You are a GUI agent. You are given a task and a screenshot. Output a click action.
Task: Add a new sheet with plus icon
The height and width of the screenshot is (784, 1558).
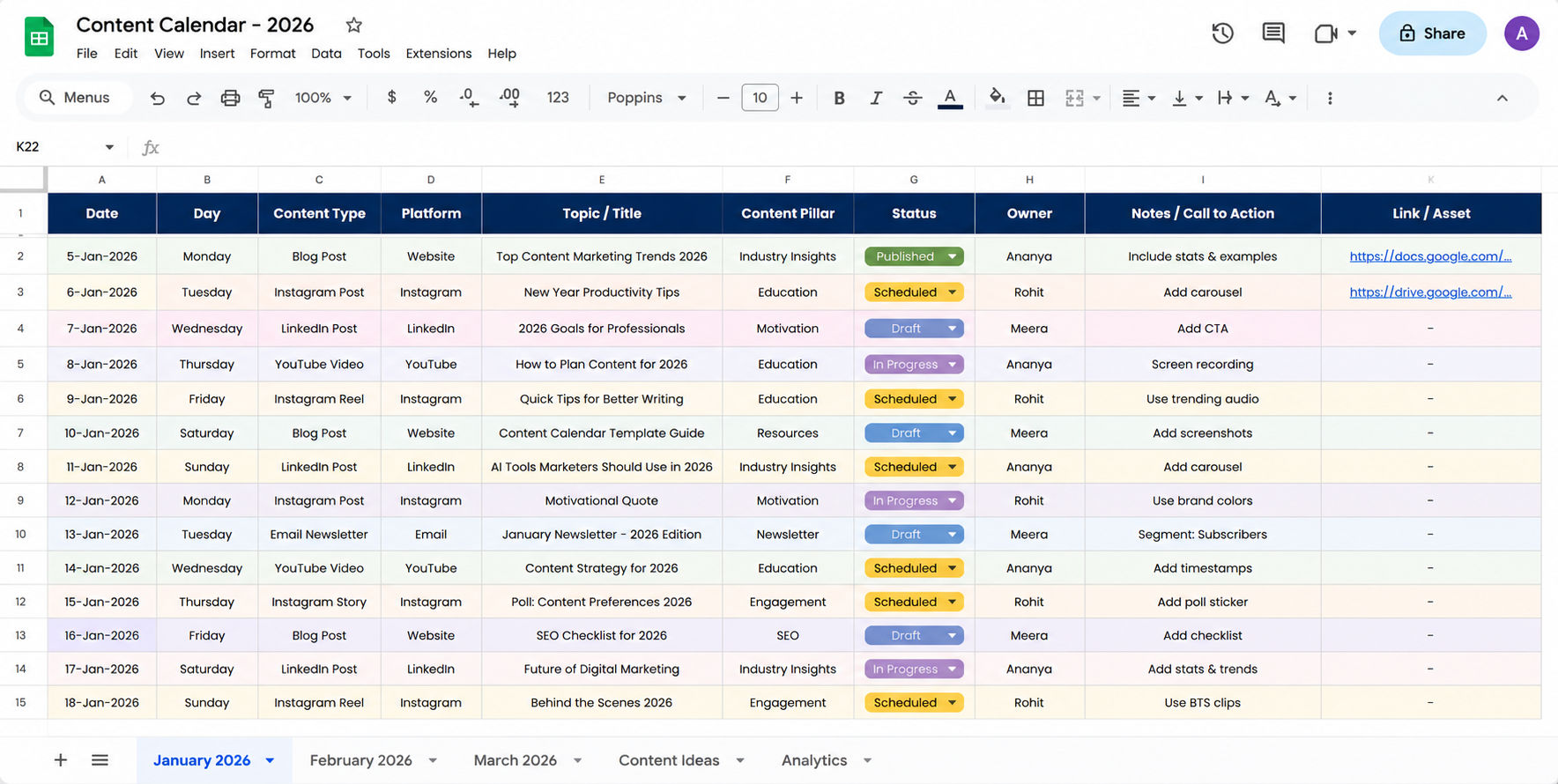coord(61,760)
